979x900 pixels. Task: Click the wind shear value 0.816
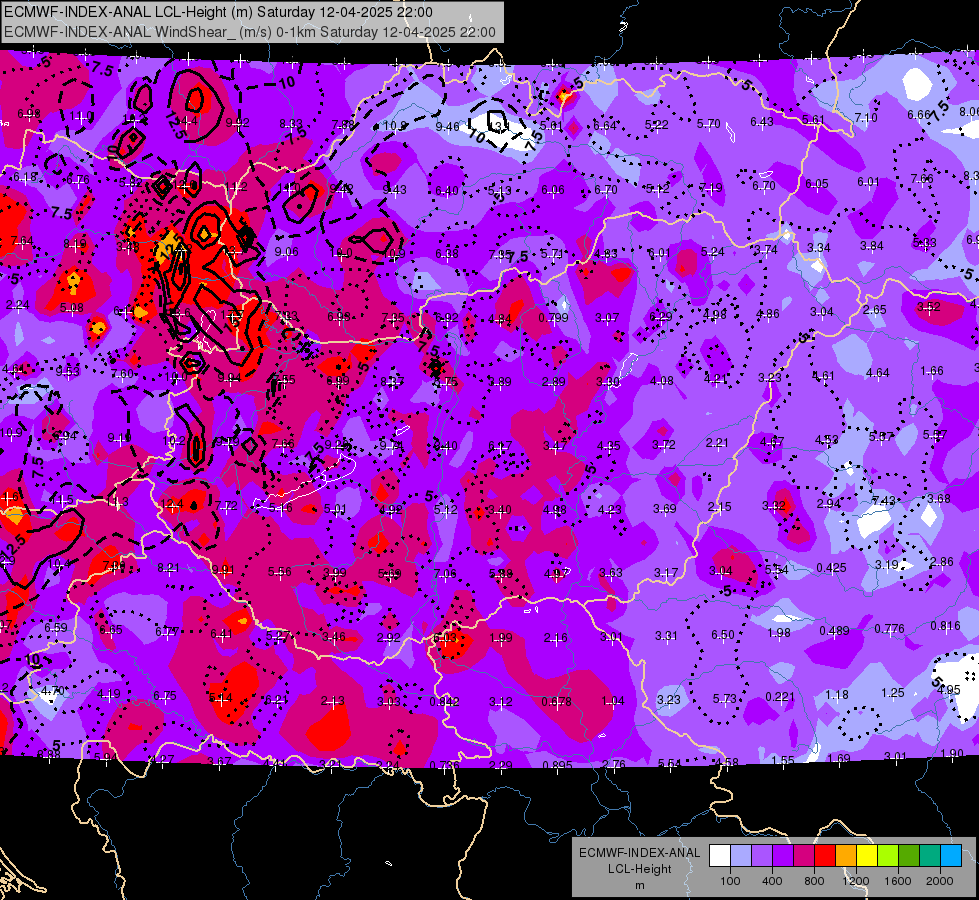click(x=945, y=626)
